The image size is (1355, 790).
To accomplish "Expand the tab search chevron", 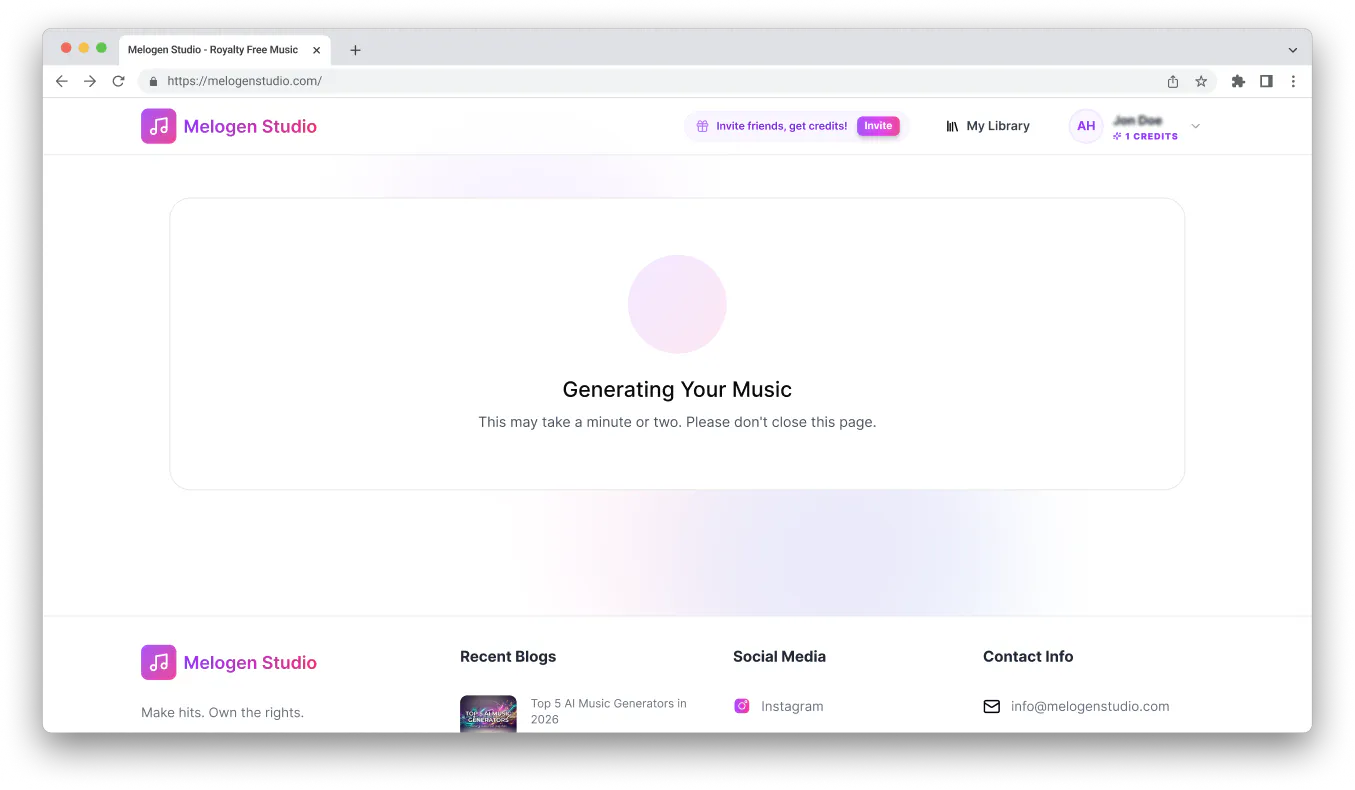I will (1292, 50).
